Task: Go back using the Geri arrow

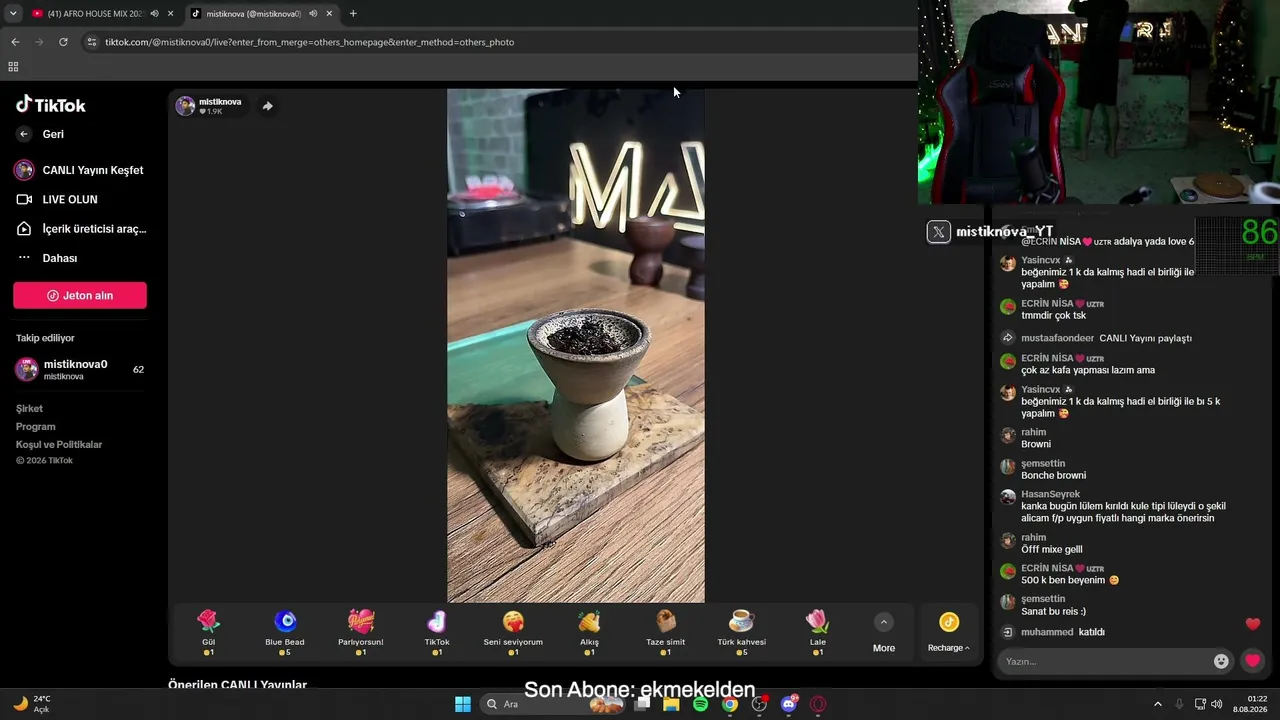Action: [x=24, y=134]
